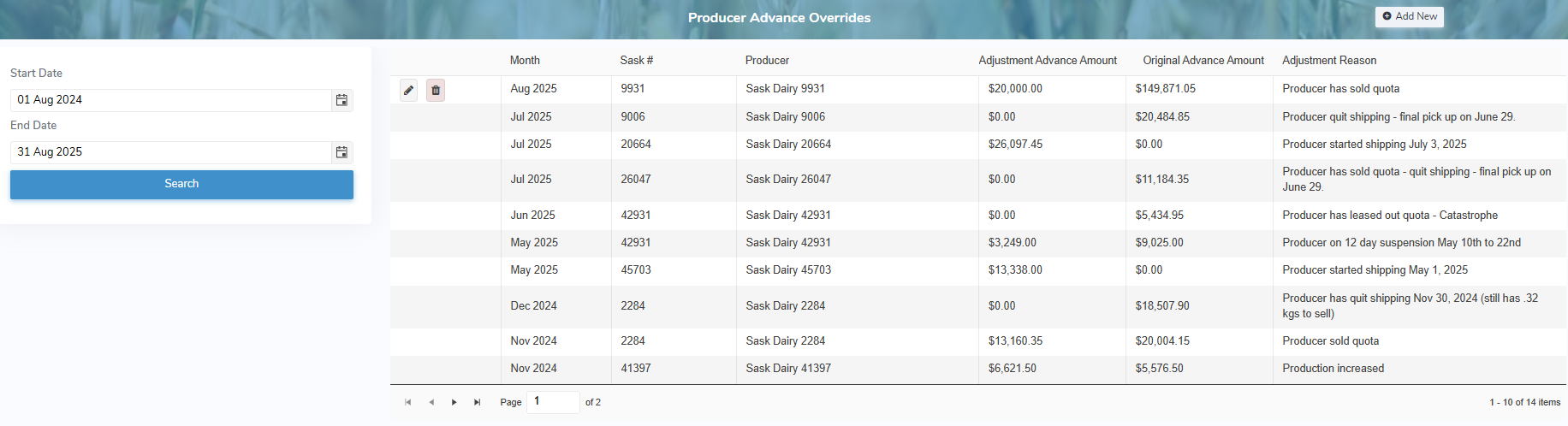Click the Add New button
Viewport: 1568px width, 426px height.
coord(1409,16)
